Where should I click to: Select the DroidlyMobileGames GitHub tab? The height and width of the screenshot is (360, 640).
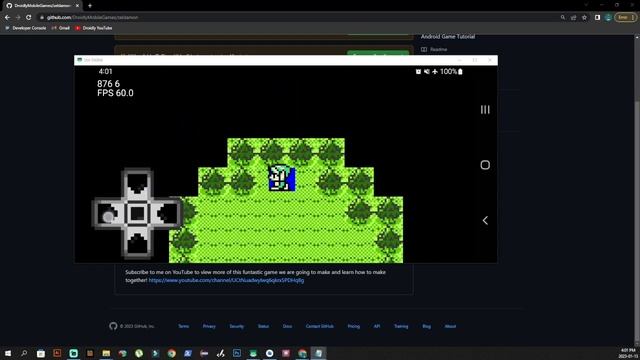tap(42, 6)
